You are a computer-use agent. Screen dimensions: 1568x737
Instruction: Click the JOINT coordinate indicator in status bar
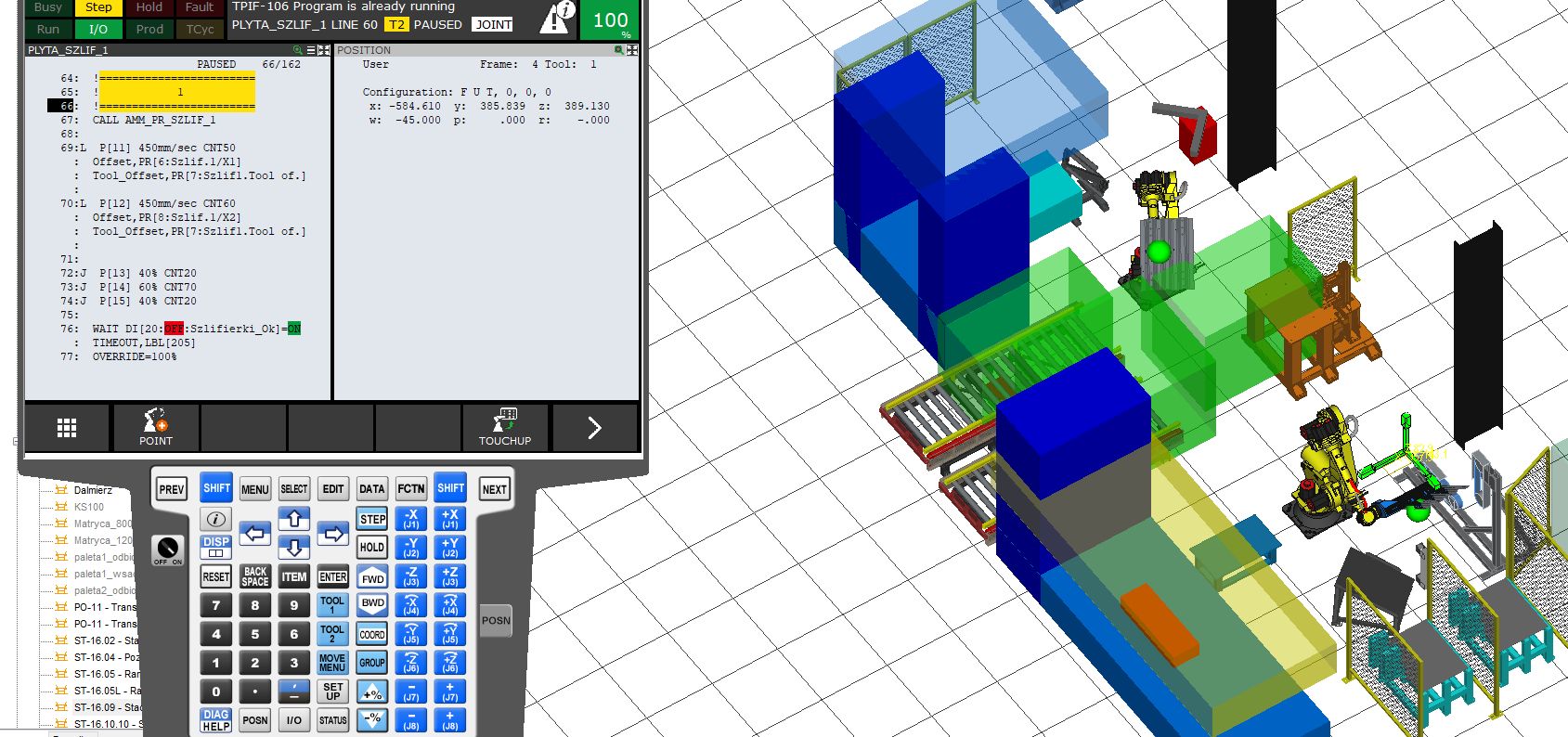[493, 25]
